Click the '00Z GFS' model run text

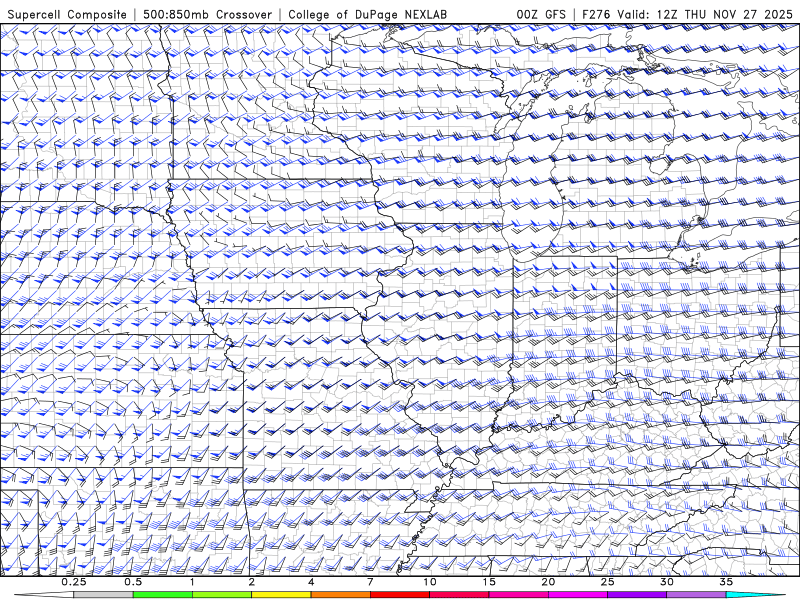pyautogui.click(x=541, y=15)
